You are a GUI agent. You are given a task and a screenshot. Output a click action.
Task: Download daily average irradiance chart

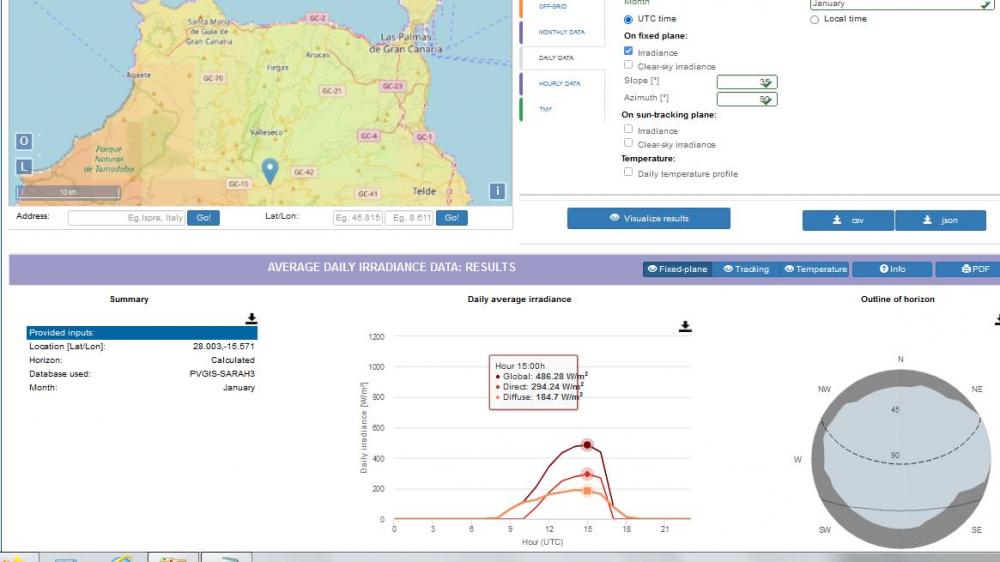click(x=685, y=326)
